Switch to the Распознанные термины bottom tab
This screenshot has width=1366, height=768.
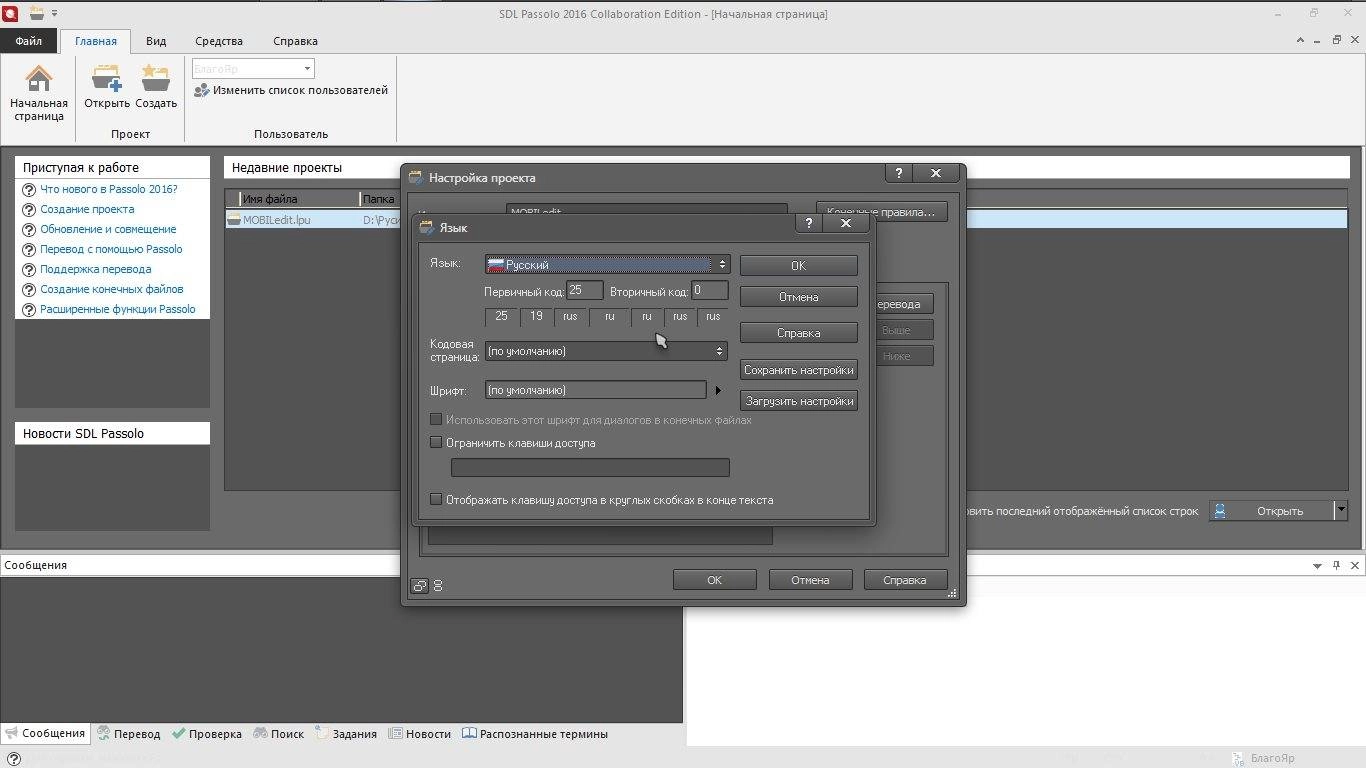(535, 734)
